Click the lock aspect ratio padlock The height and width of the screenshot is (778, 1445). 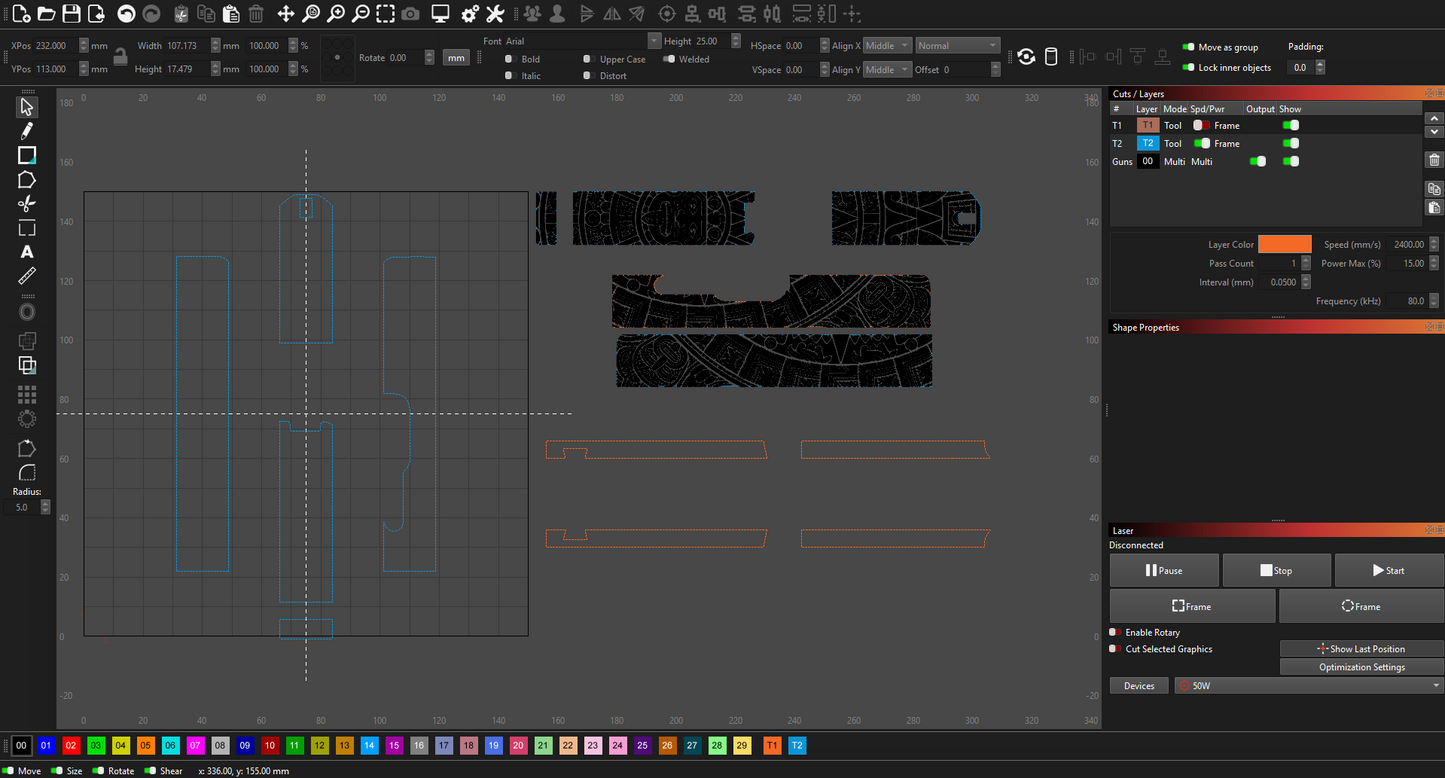tap(119, 57)
